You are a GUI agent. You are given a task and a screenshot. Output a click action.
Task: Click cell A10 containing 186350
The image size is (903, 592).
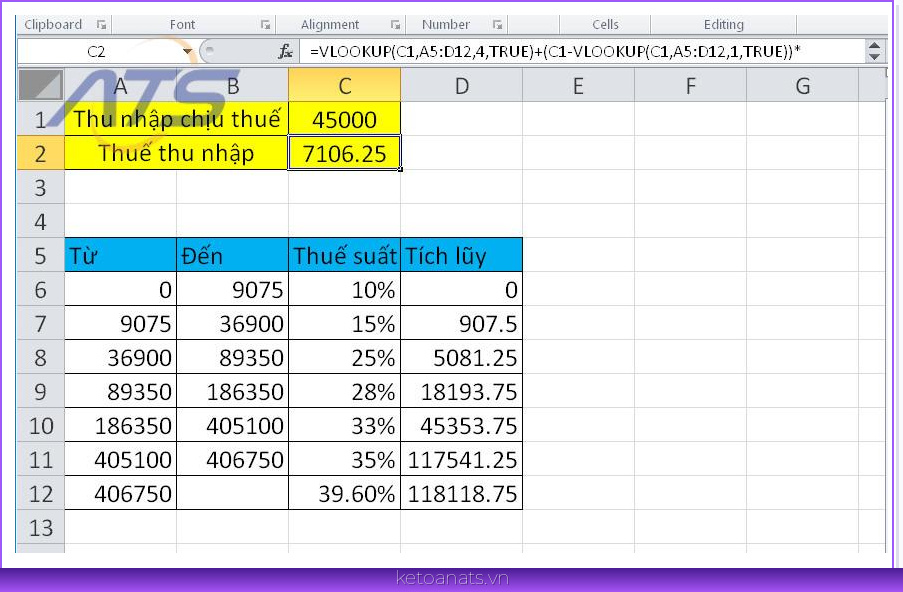(120, 425)
